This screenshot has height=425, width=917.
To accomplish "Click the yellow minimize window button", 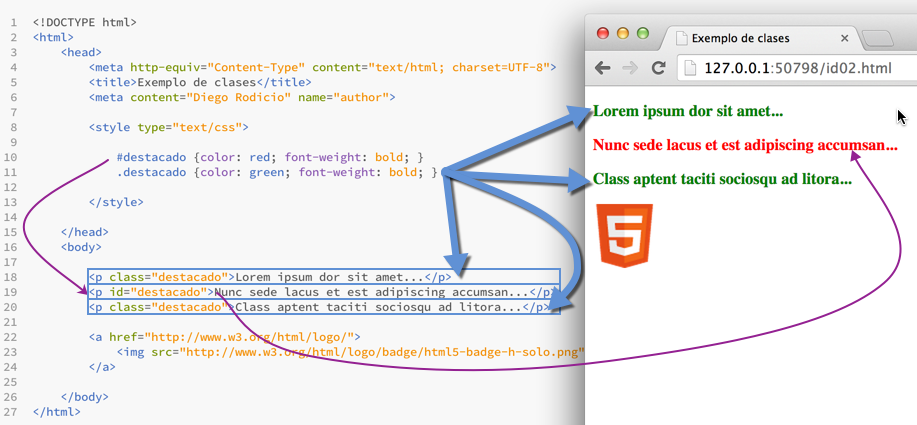I will (624, 33).
